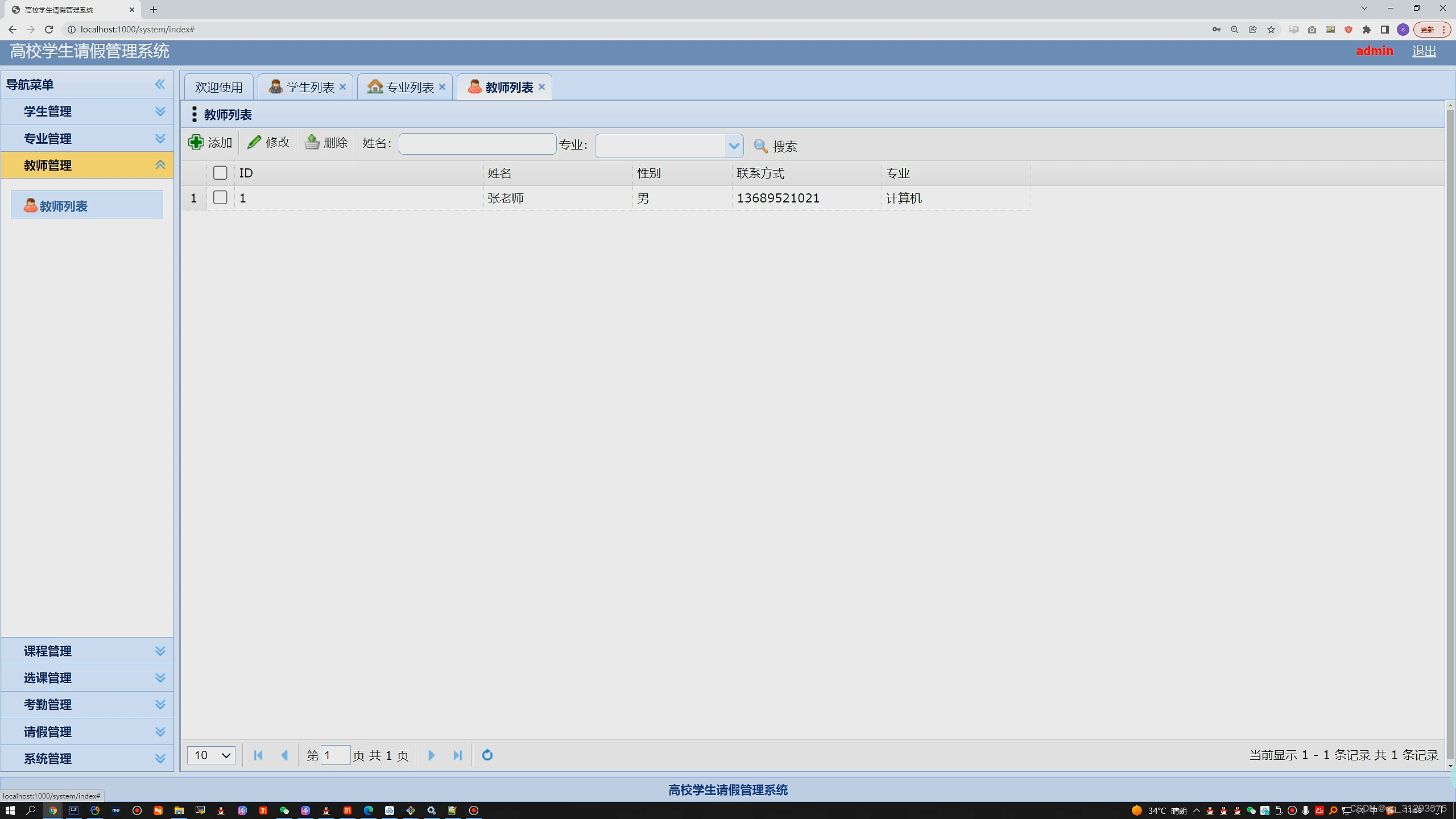Check the row checkbox for 张老师
Screen dimensions: 1456x819
[x=220, y=197]
